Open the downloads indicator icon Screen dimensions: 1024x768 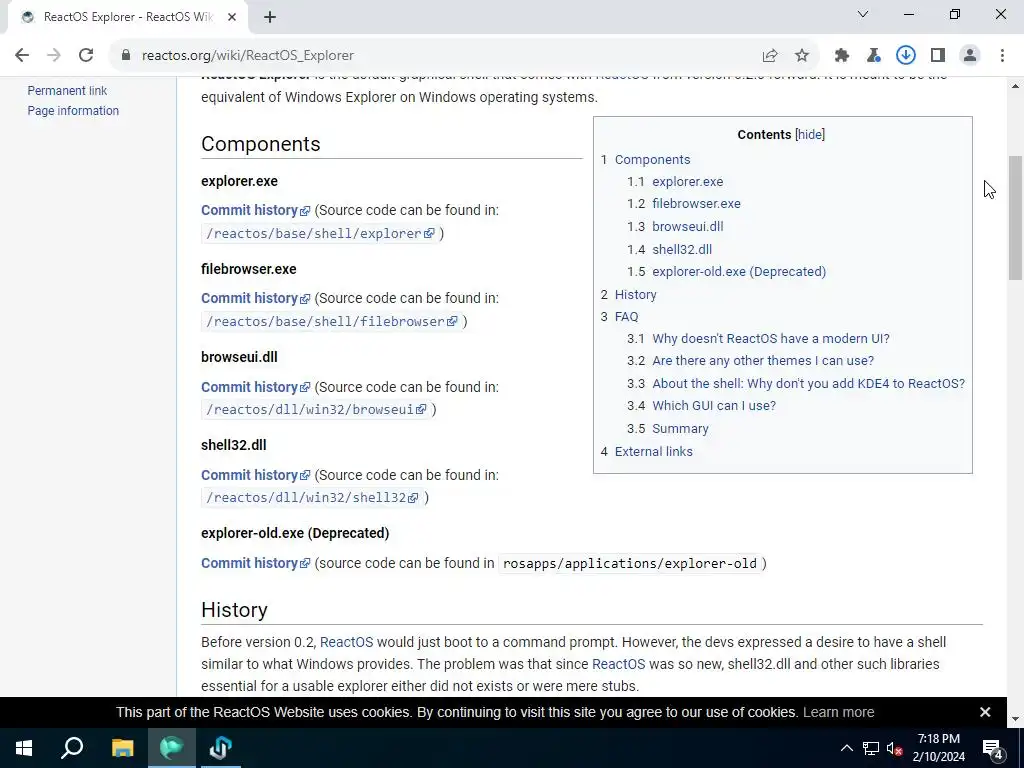906,56
